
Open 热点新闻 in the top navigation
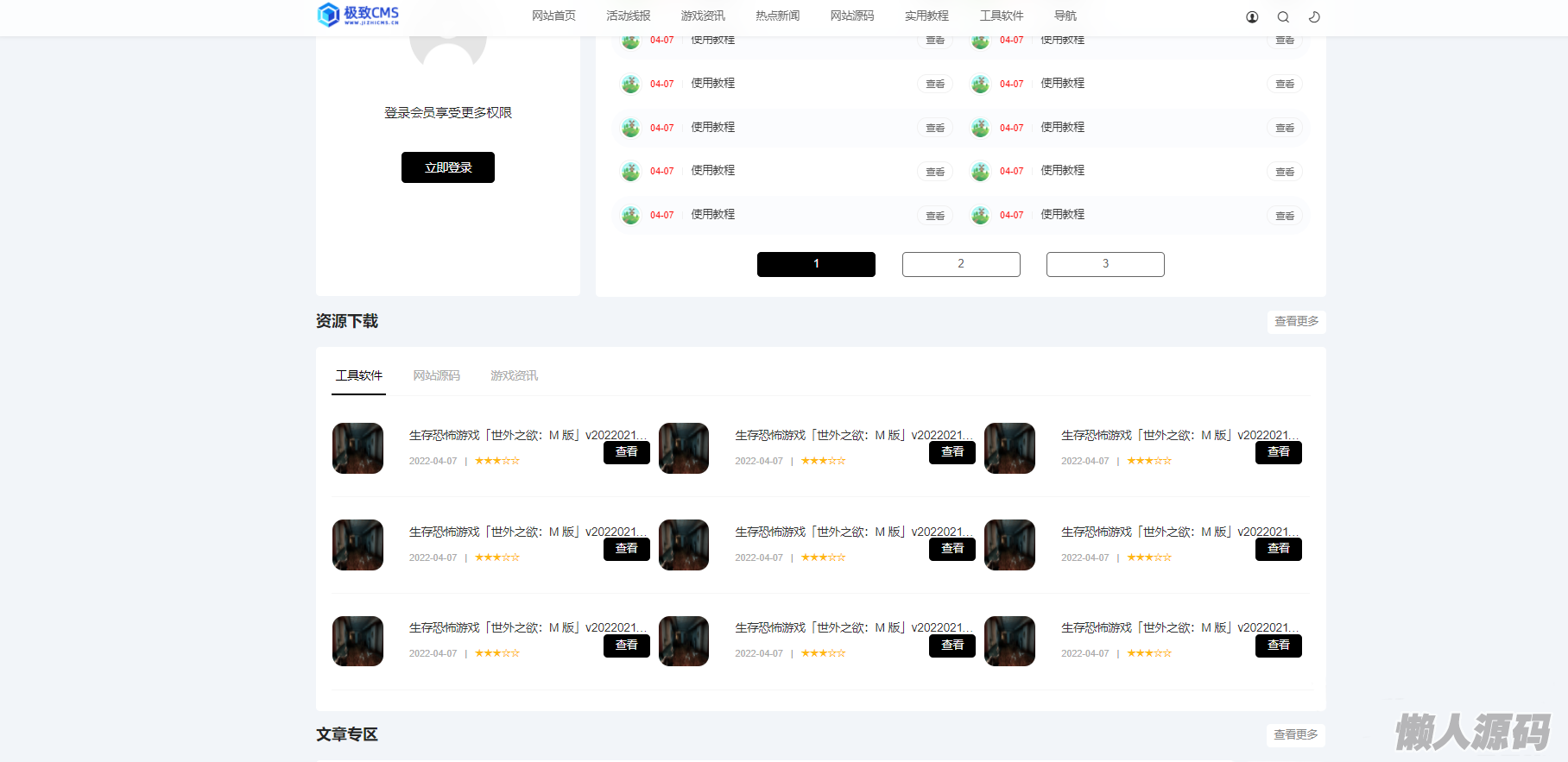(x=777, y=16)
